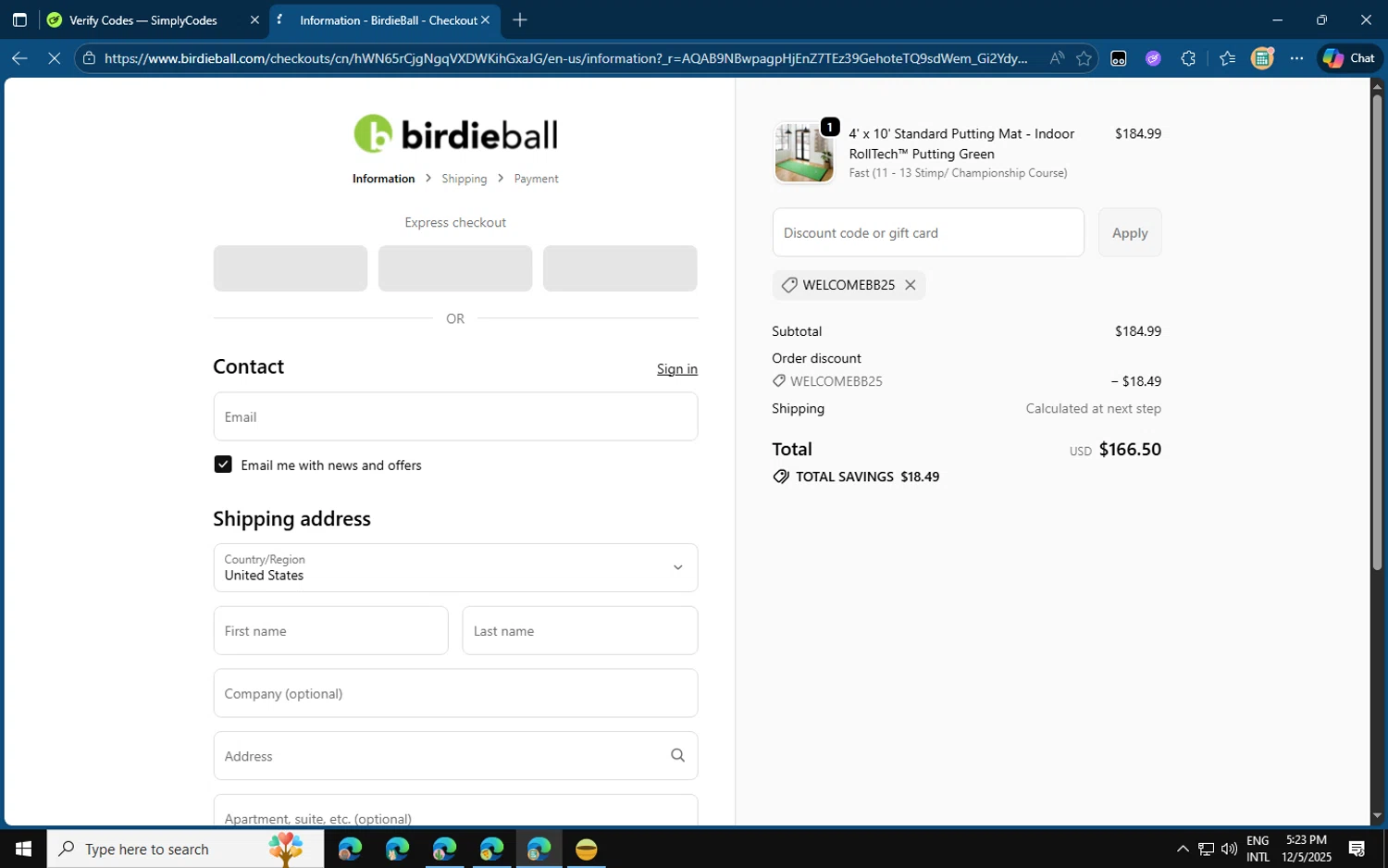
Task: Click the putting mat product thumbnail
Action: [803, 153]
